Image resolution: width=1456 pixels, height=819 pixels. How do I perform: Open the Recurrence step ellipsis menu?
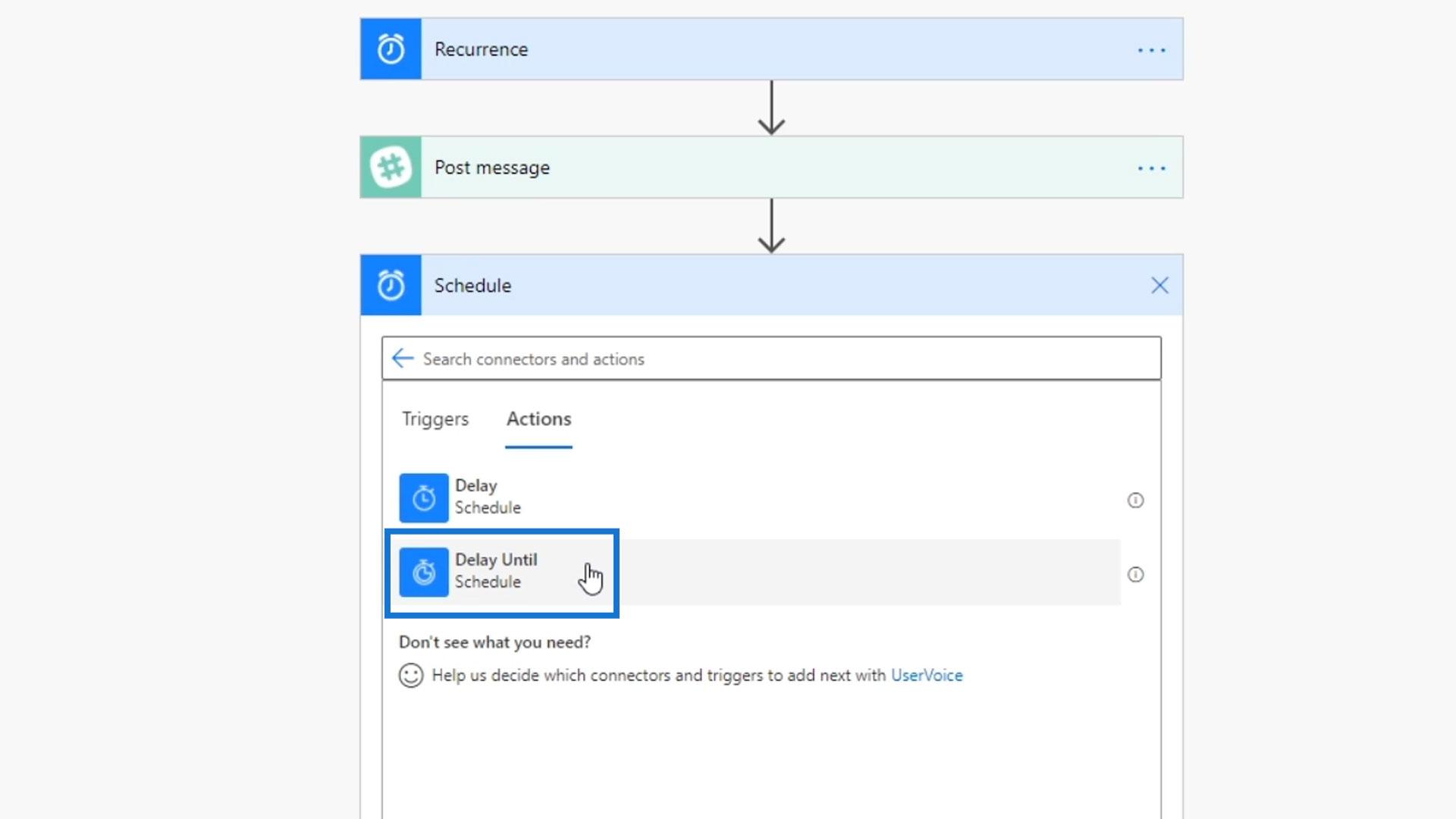click(x=1151, y=50)
